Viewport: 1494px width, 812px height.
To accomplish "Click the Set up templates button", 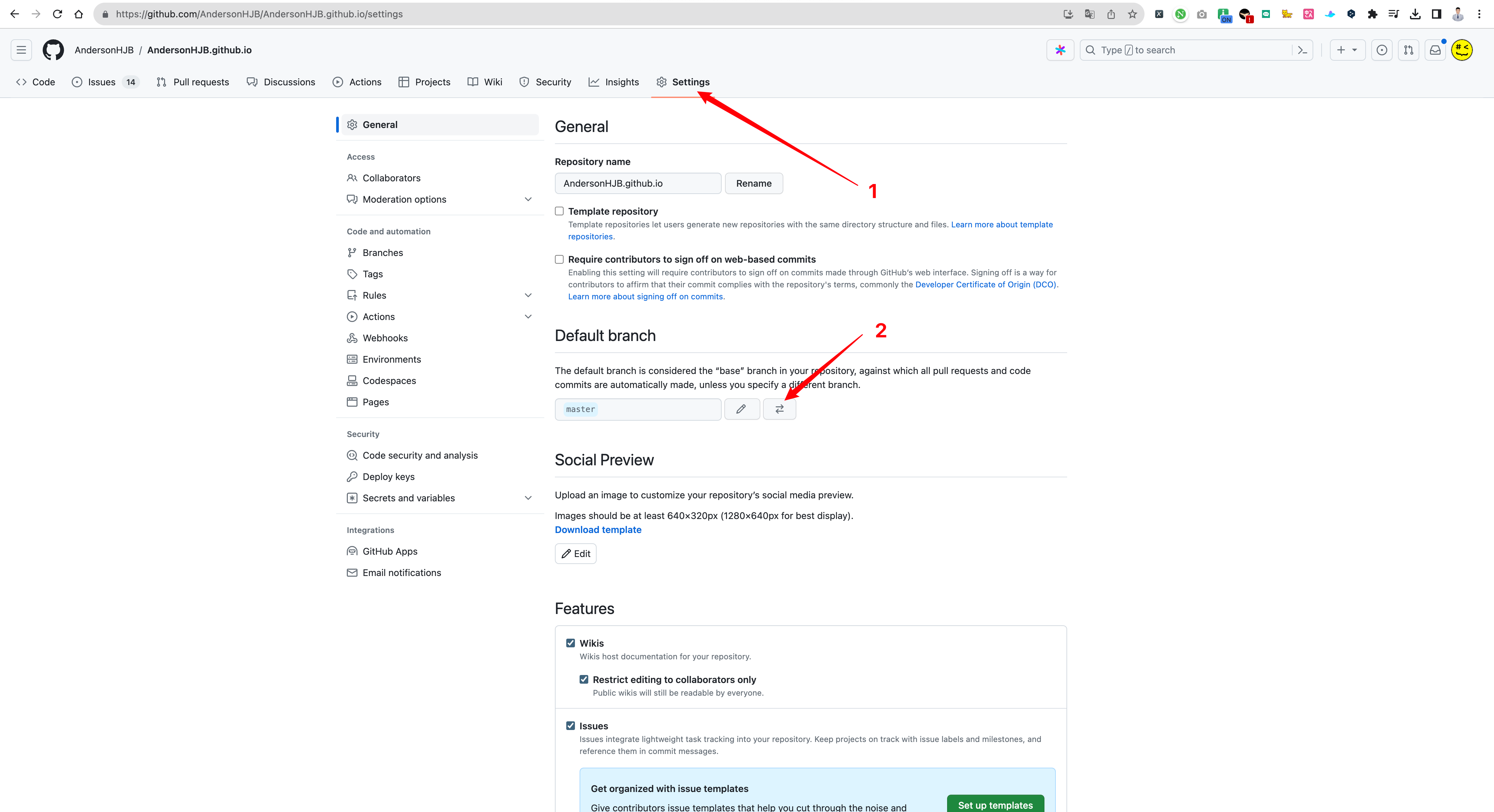I will tap(995, 804).
